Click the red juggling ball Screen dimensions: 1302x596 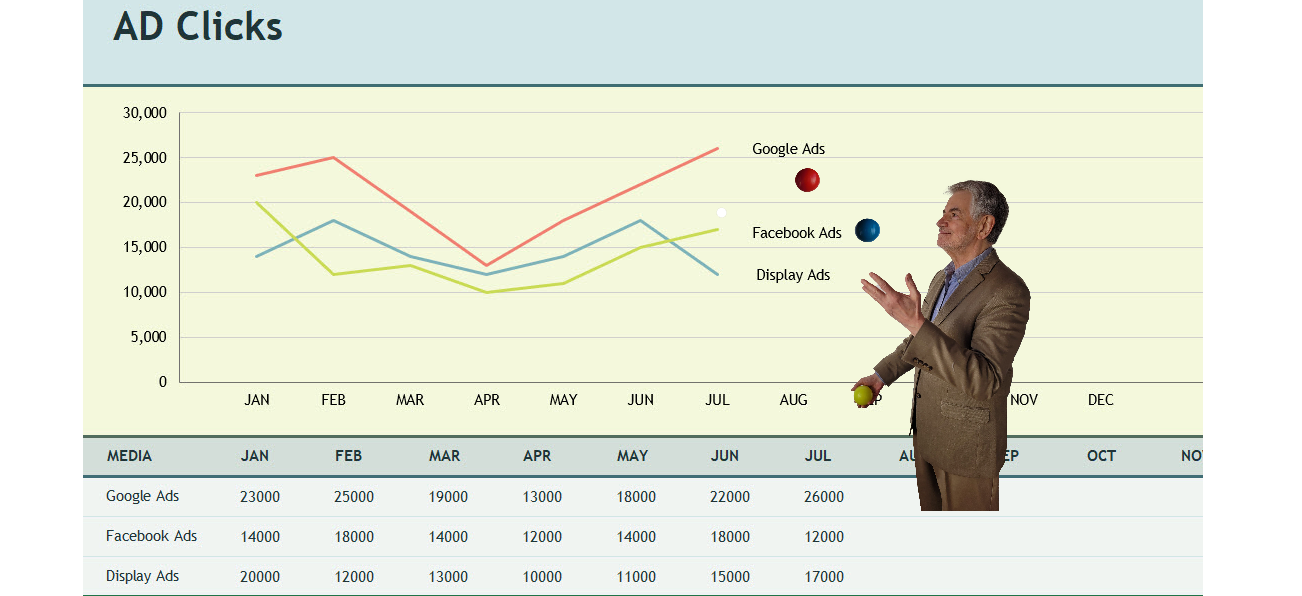click(x=807, y=180)
